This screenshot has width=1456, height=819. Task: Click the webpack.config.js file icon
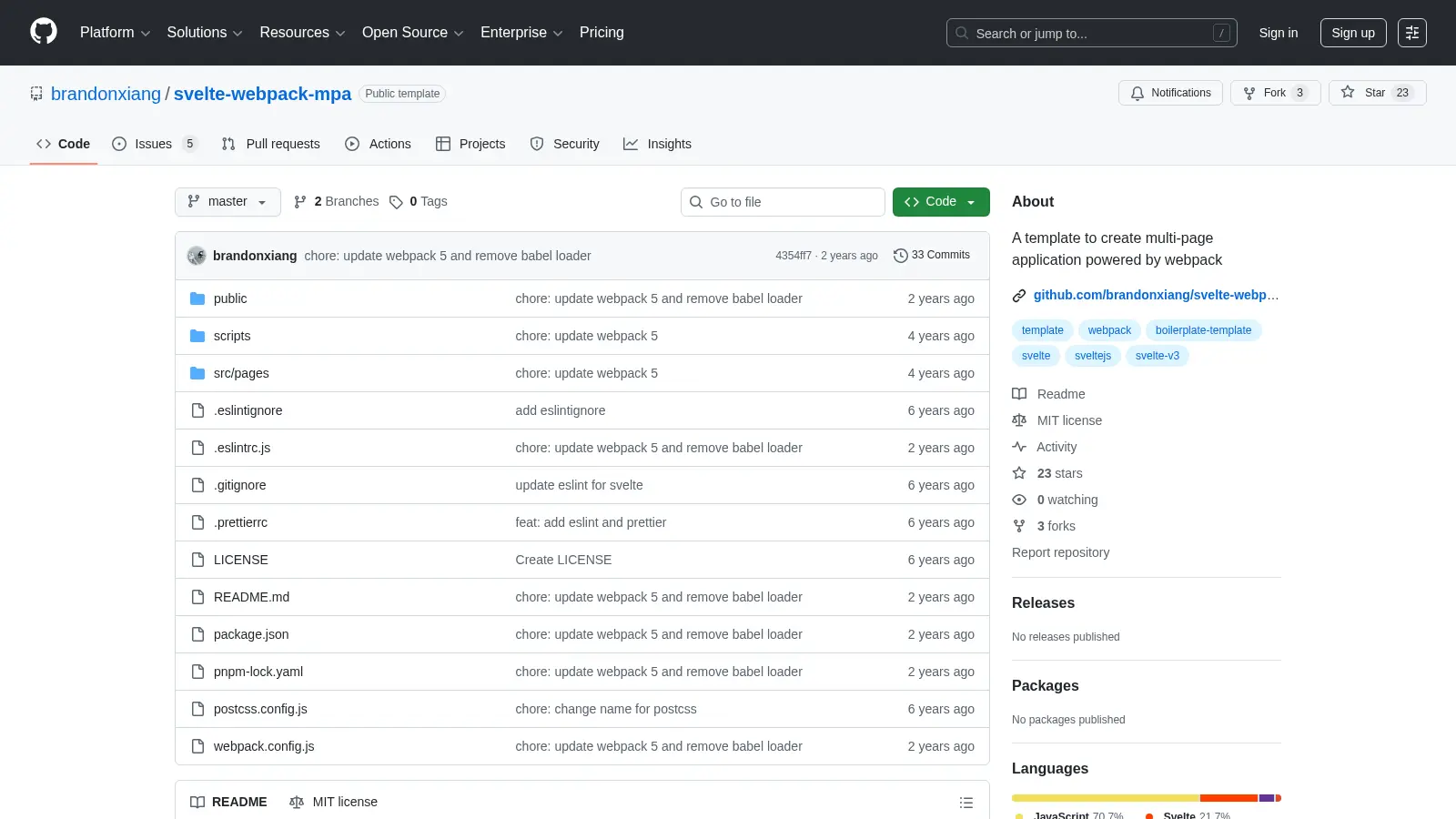197,746
